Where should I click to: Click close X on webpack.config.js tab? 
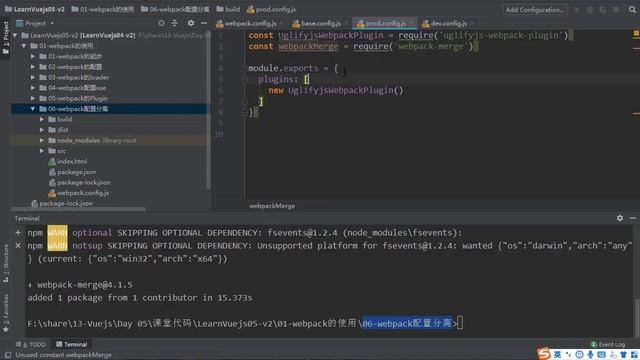pyautogui.click(x=281, y=24)
